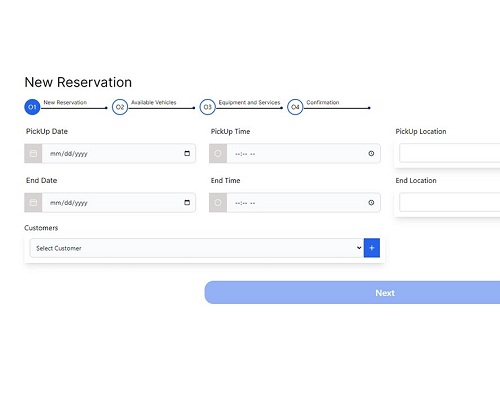
Task: Focus the PickUp Location field
Action: click(450, 153)
